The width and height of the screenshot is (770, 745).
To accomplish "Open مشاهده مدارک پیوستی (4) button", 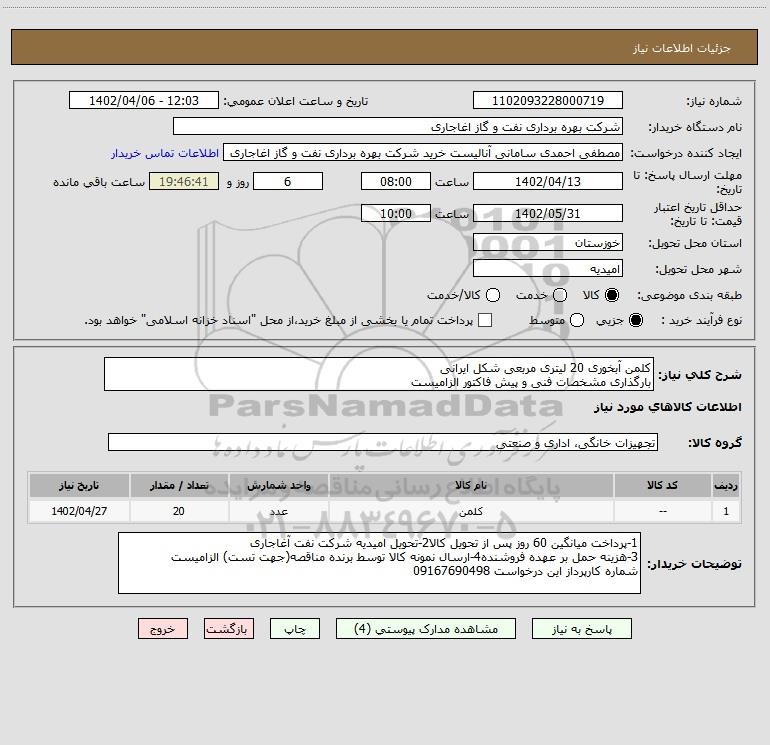I will click(x=426, y=629).
